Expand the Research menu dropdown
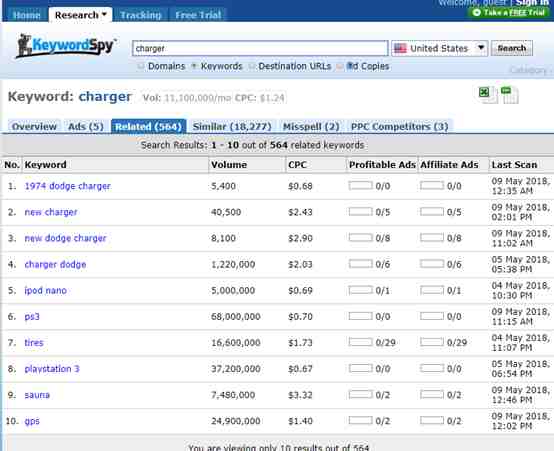 point(81,15)
